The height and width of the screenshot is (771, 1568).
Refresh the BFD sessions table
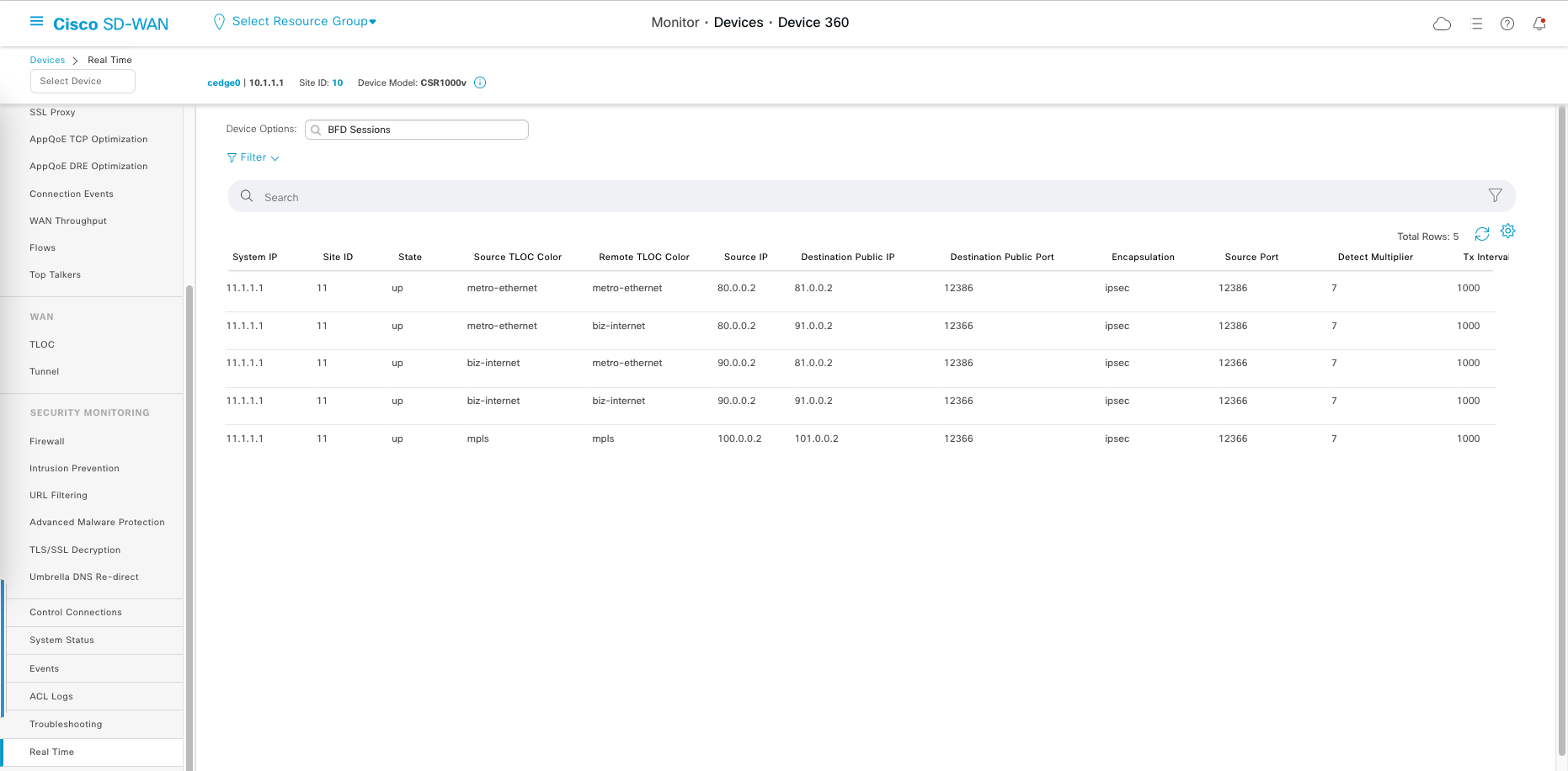1482,234
